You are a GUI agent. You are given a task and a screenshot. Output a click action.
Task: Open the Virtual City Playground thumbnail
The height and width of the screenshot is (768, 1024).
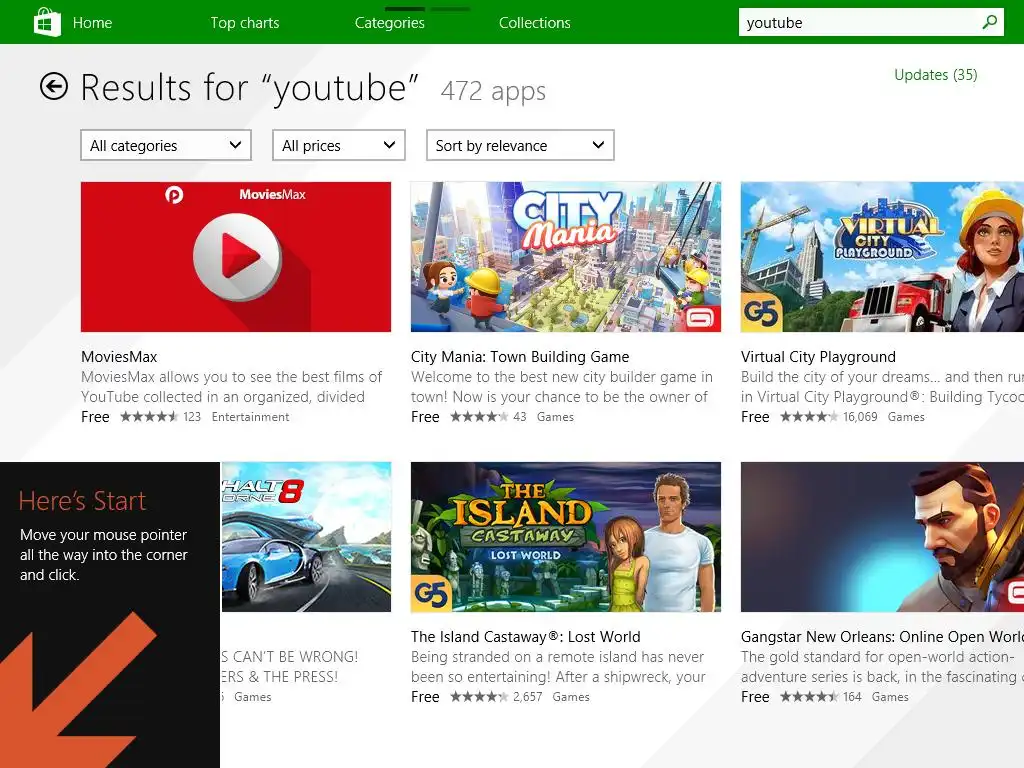point(882,257)
